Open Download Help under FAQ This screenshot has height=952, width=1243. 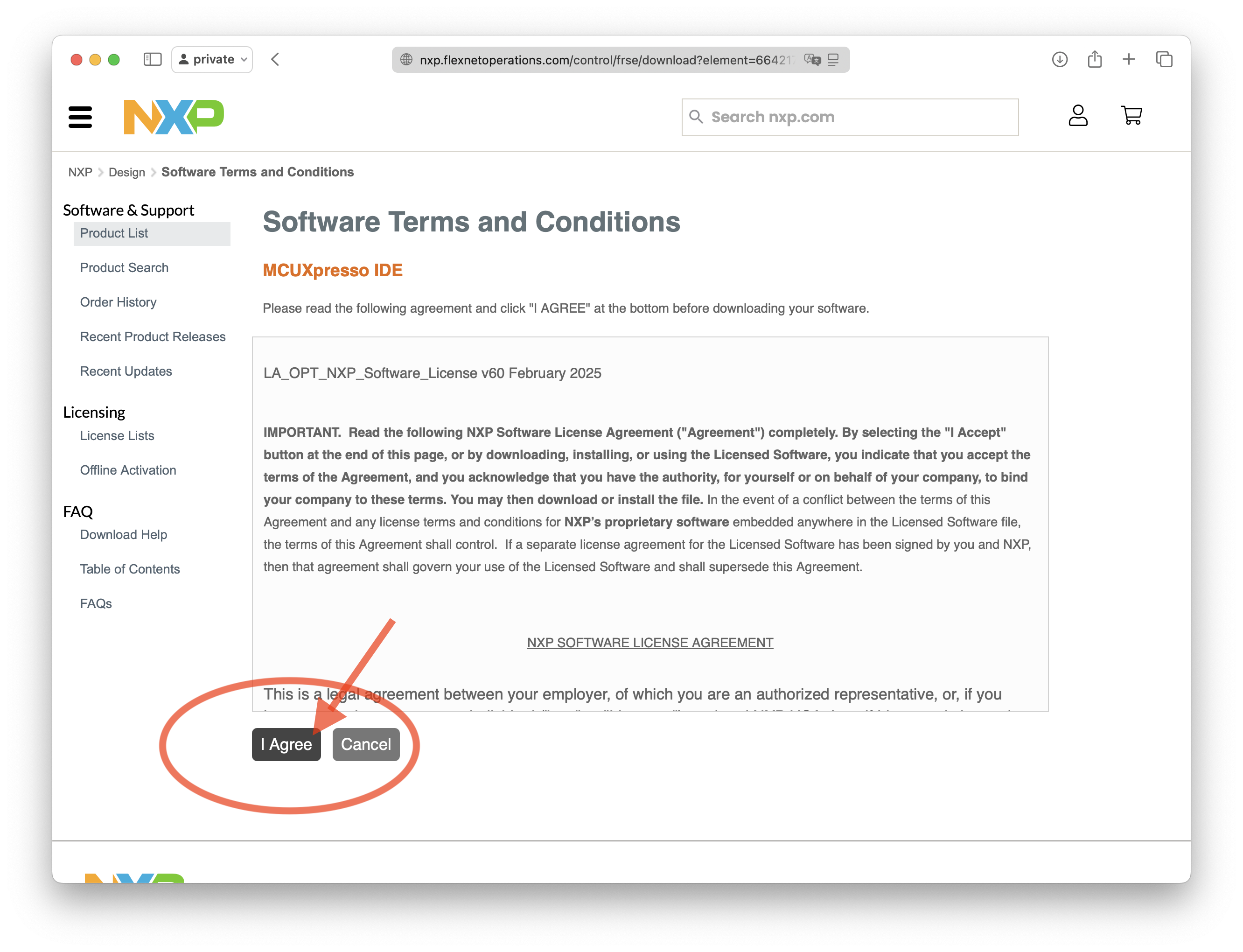point(124,534)
